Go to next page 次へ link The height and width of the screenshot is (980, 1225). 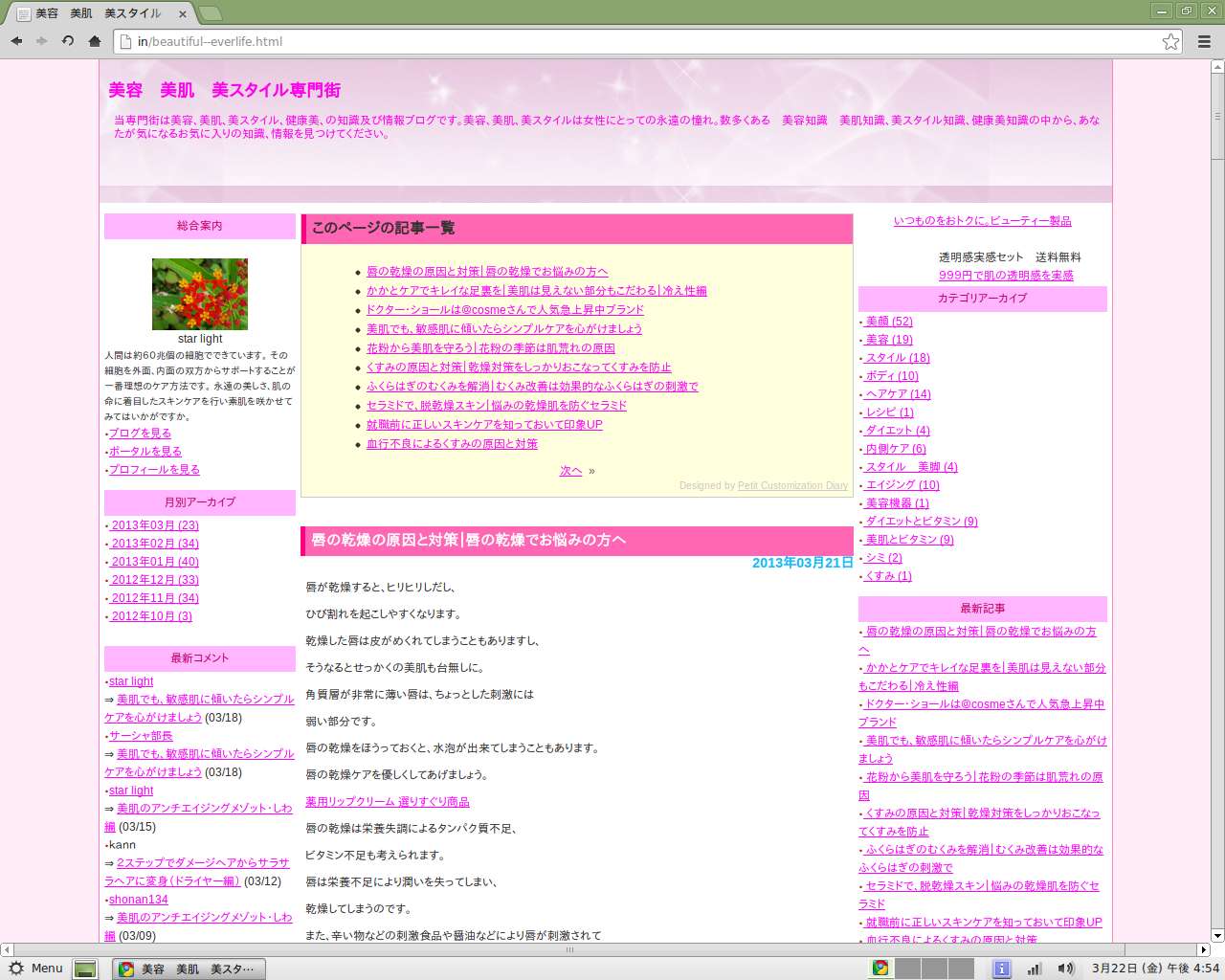pyautogui.click(x=570, y=471)
